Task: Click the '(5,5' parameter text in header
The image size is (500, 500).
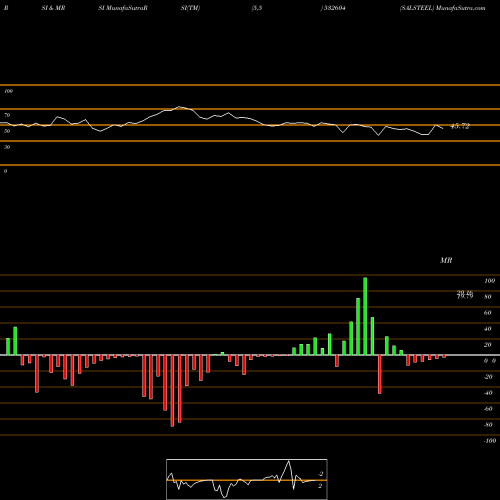Action: click(257, 8)
